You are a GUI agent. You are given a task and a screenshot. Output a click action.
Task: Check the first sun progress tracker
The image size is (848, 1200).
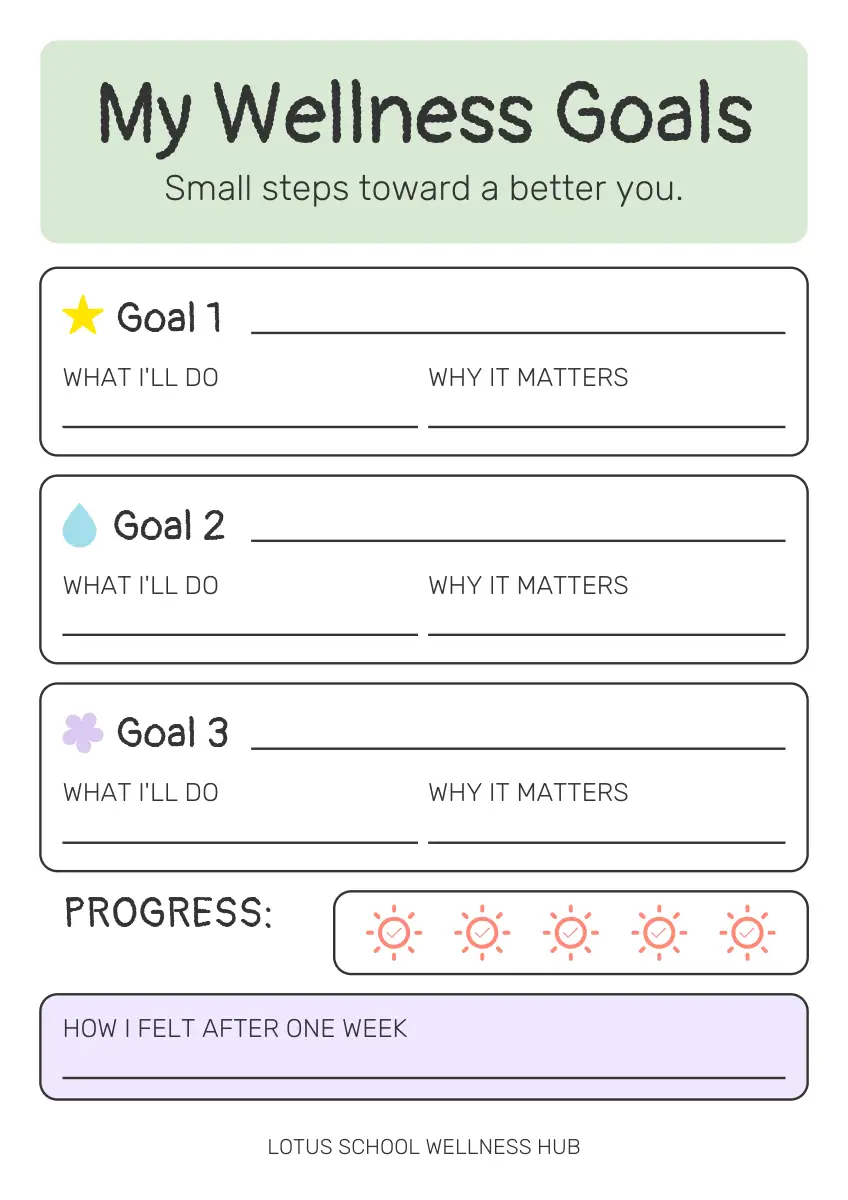point(394,932)
